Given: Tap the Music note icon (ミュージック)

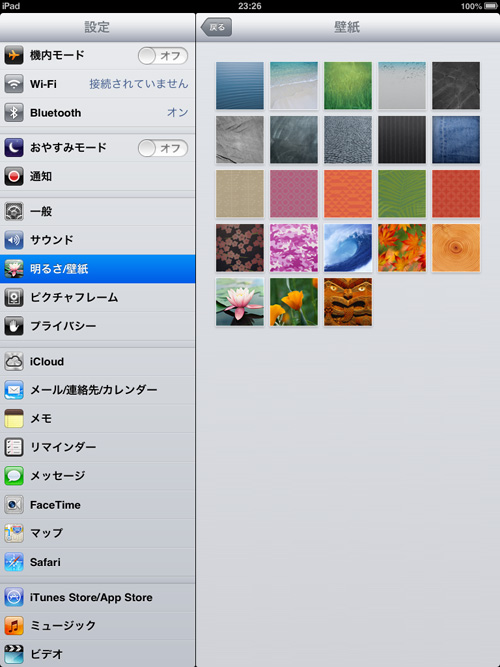Looking at the screenshot, I should pyautogui.click(x=14, y=625).
